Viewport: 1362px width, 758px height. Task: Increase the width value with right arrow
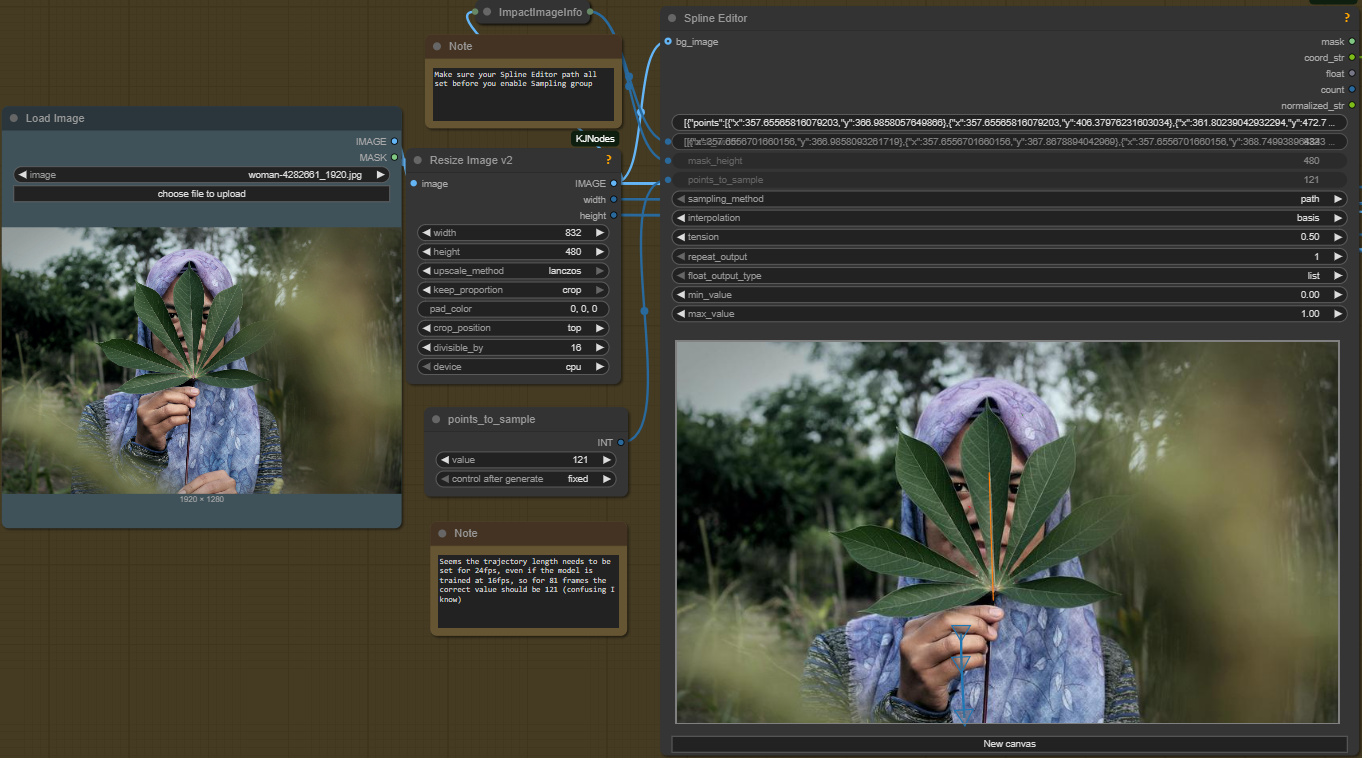click(x=600, y=233)
